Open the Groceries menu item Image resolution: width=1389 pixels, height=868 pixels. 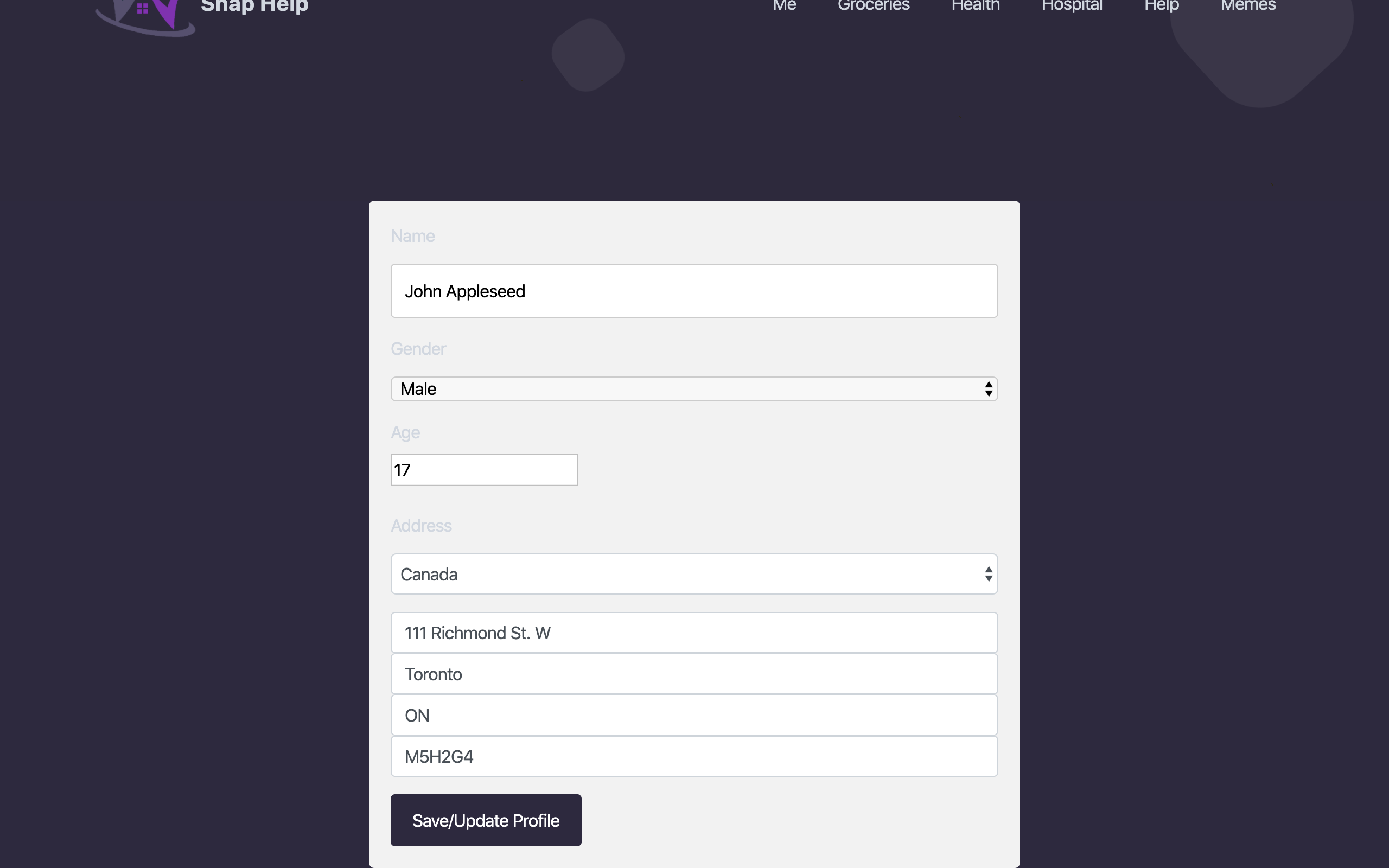(874, 6)
